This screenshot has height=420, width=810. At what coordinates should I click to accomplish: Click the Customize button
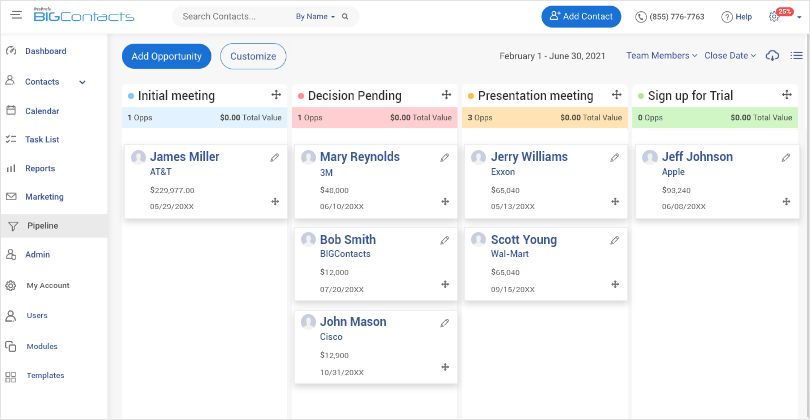click(x=253, y=56)
